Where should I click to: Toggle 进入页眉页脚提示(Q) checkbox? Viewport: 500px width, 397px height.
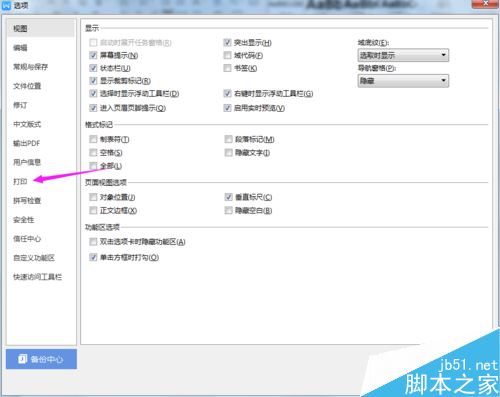tap(93, 108)
